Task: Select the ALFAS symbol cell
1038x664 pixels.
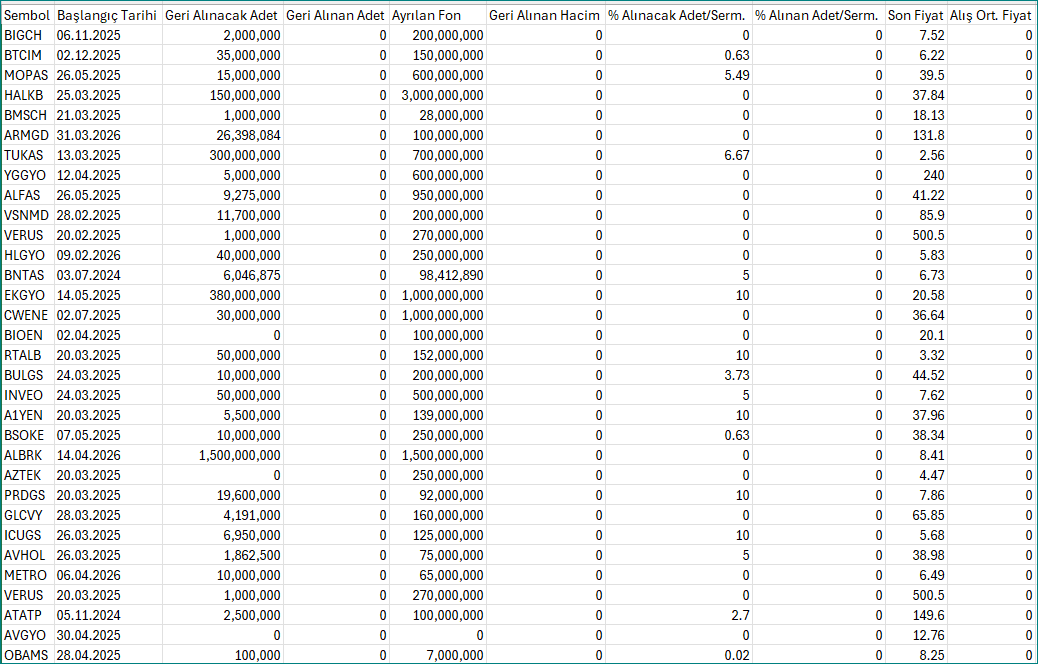Action: 27,195
